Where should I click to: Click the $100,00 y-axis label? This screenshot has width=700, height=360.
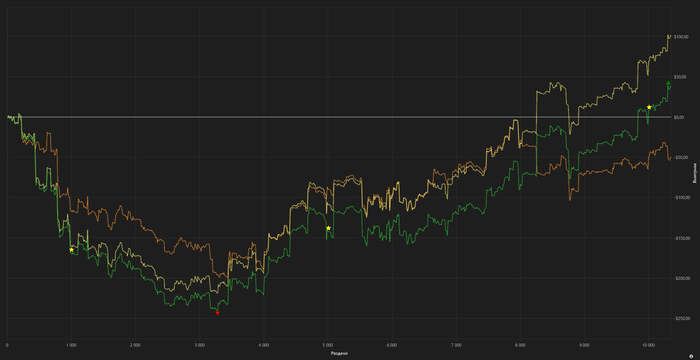point(680,37)
